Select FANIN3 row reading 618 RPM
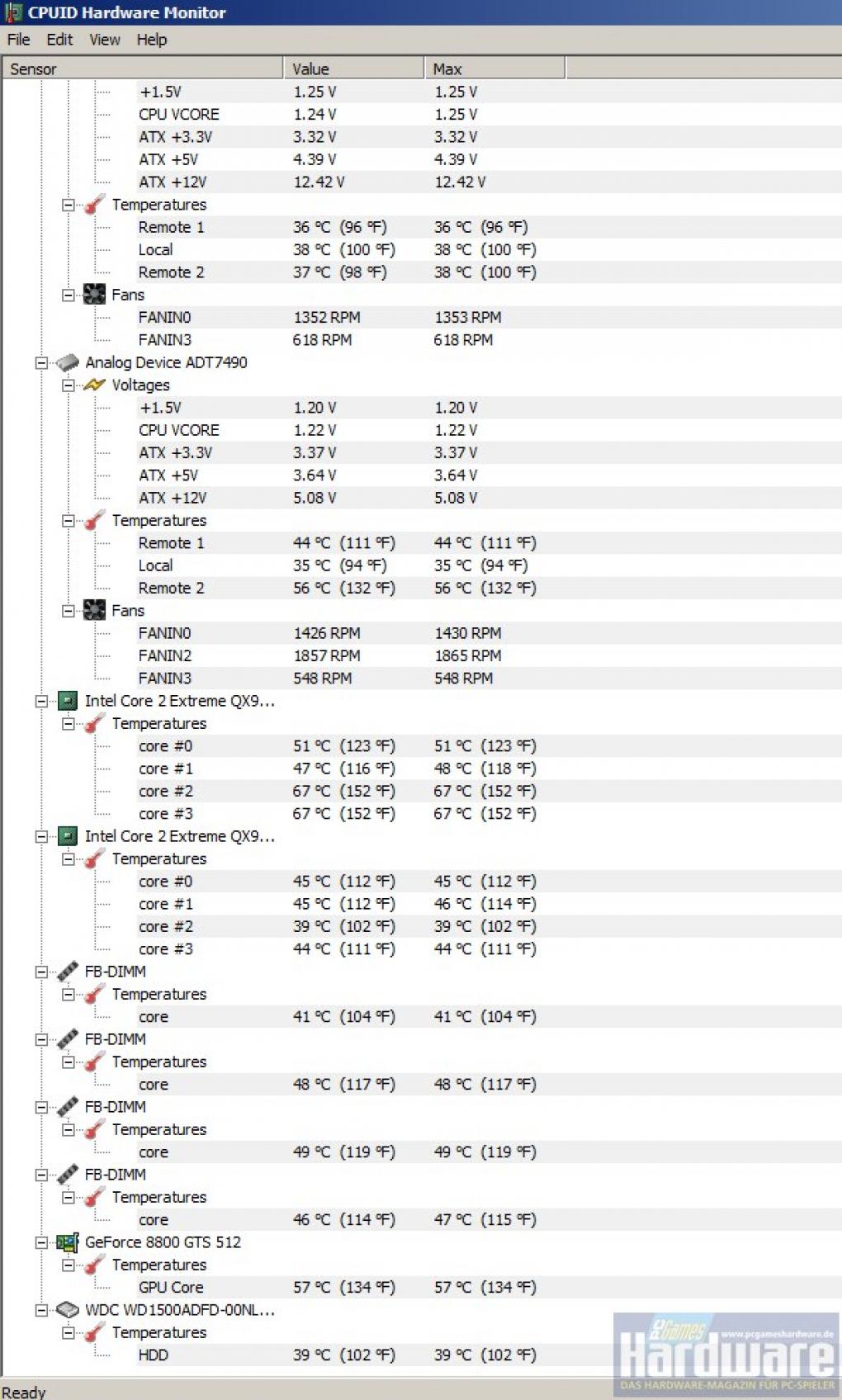Image resolution: width=842 pixels, height=1400 pixels. coord(489,340)
